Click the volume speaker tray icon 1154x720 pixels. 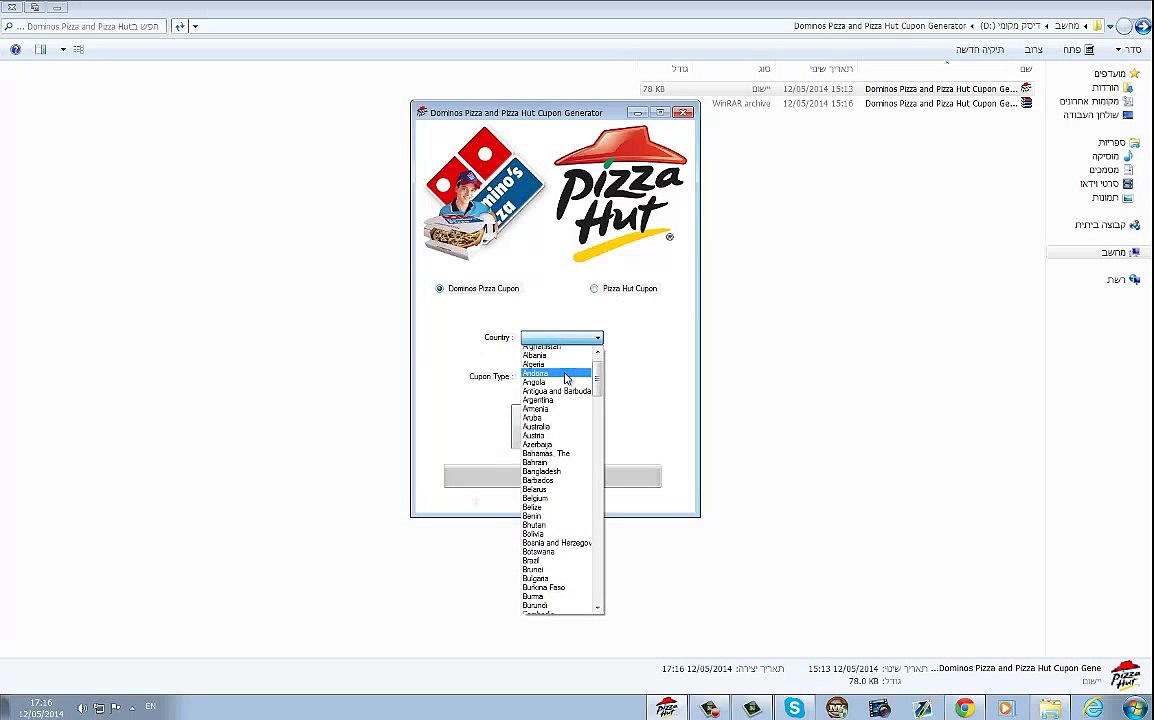tap(82, 708)
